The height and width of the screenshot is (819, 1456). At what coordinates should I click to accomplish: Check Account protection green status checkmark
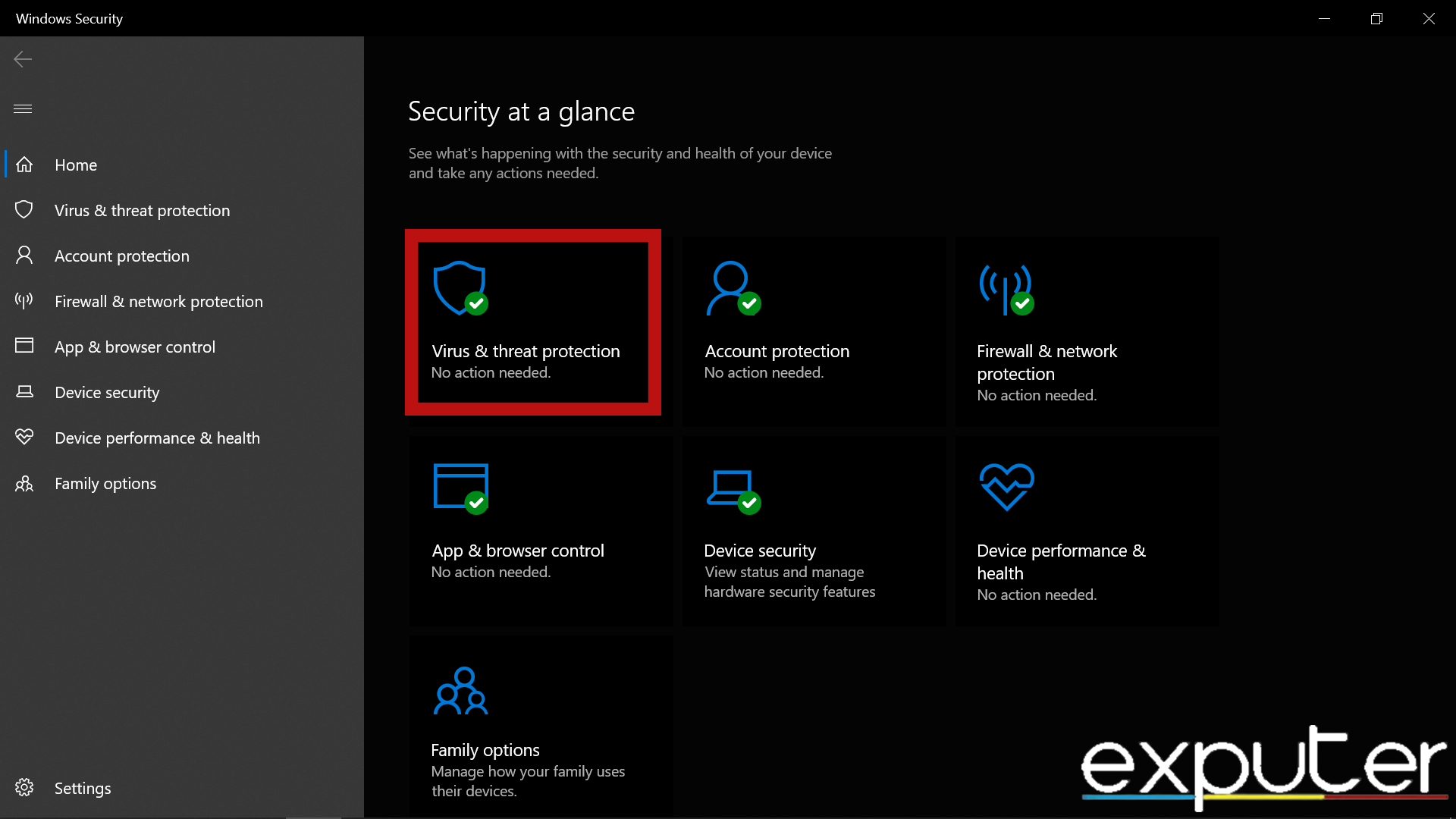pyautogui.click(x=750, y=303)
